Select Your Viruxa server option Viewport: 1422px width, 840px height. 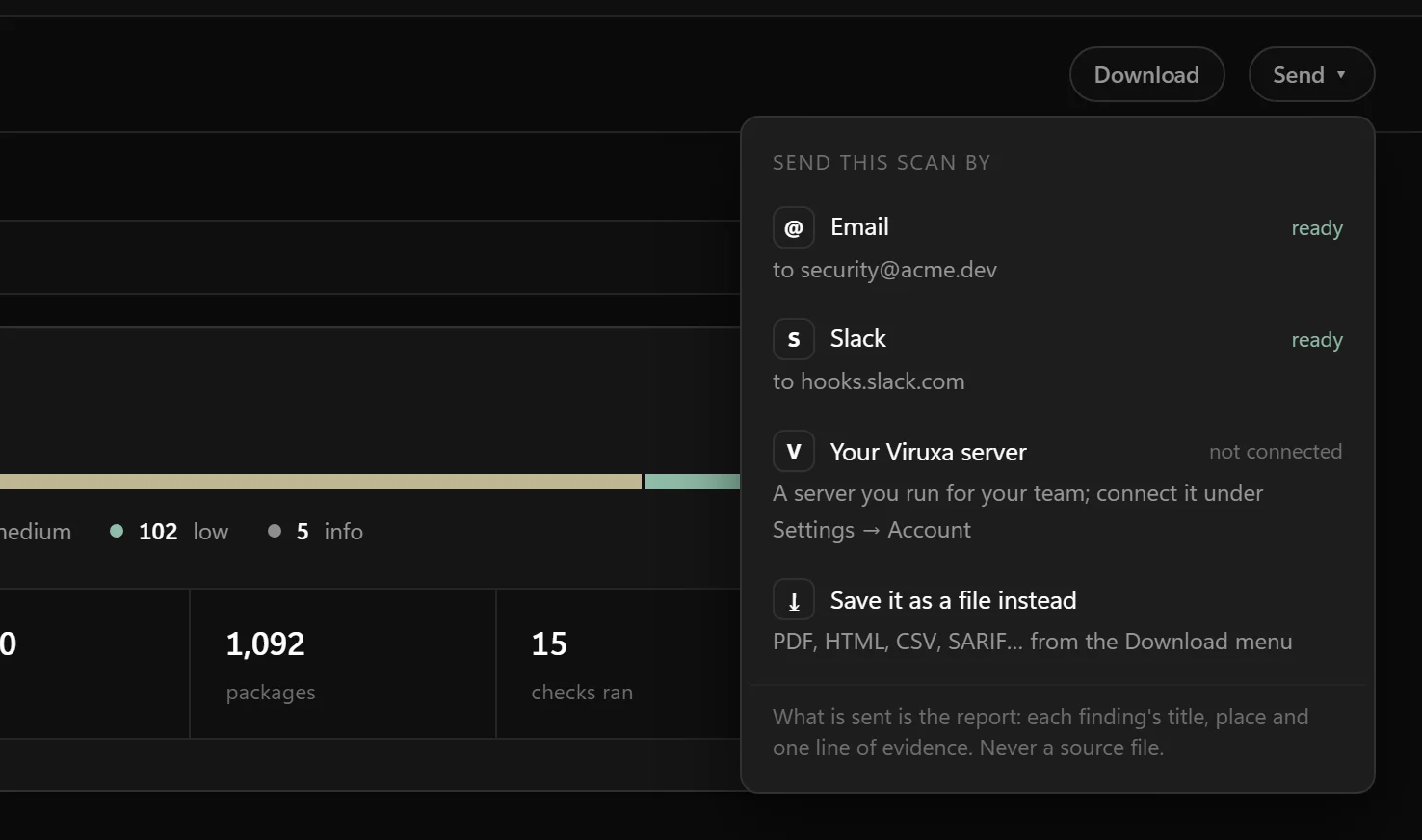pyautogui.click(x=1057, y=487)
